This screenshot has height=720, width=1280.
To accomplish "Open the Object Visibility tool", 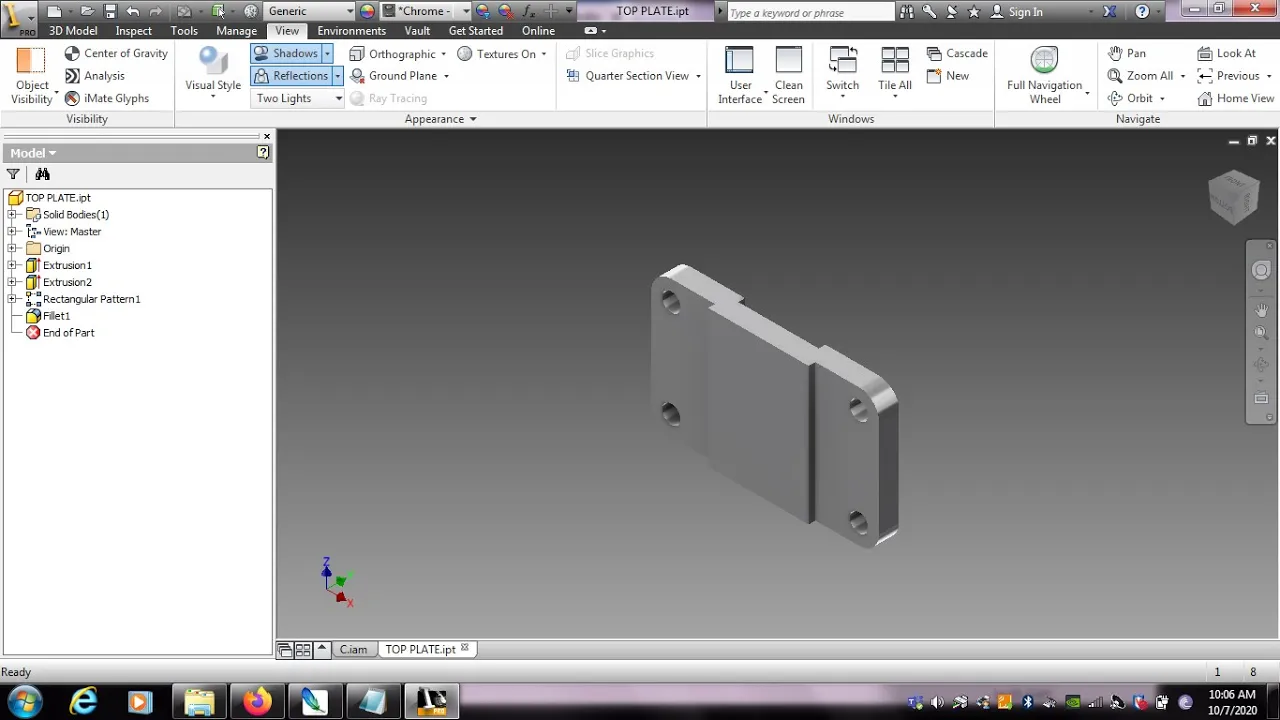I will point(31,75).
